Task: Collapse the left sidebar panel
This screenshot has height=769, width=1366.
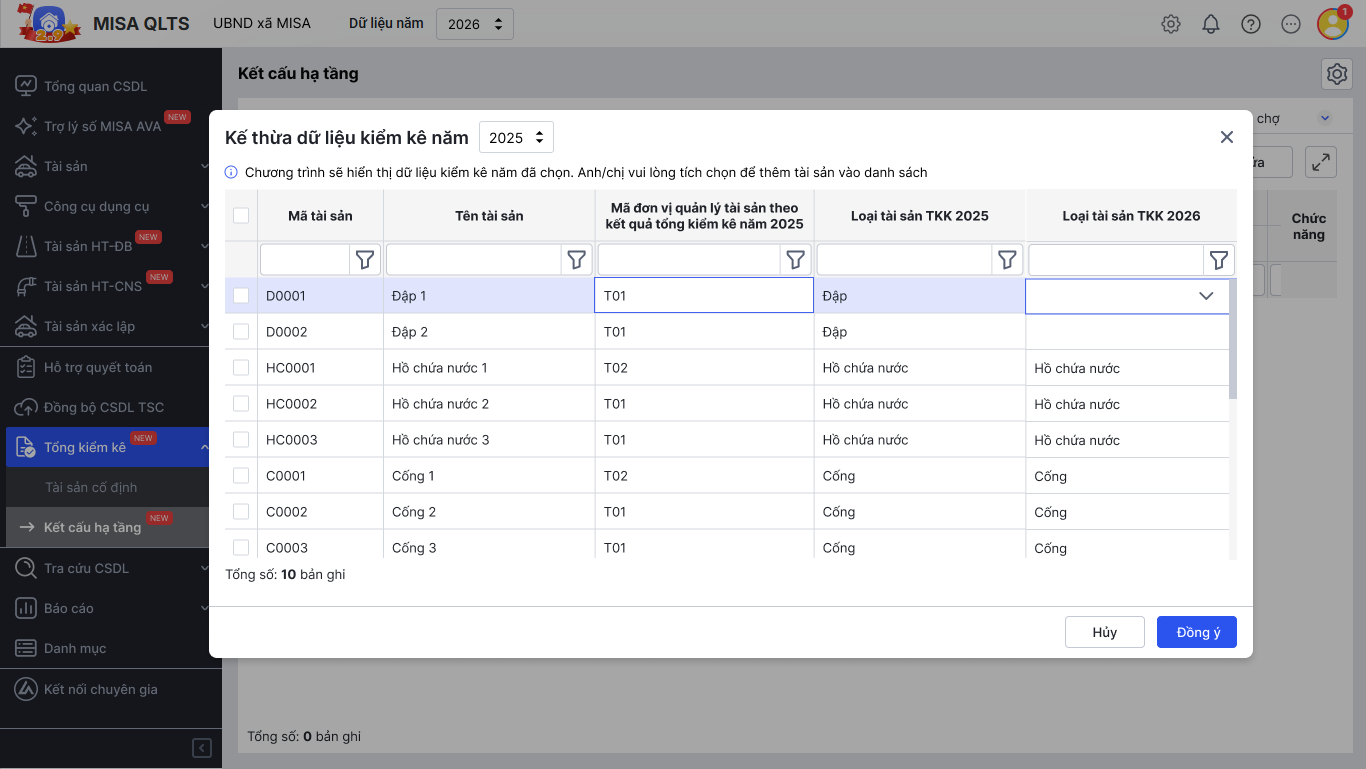Action: (x=202, y=748)
